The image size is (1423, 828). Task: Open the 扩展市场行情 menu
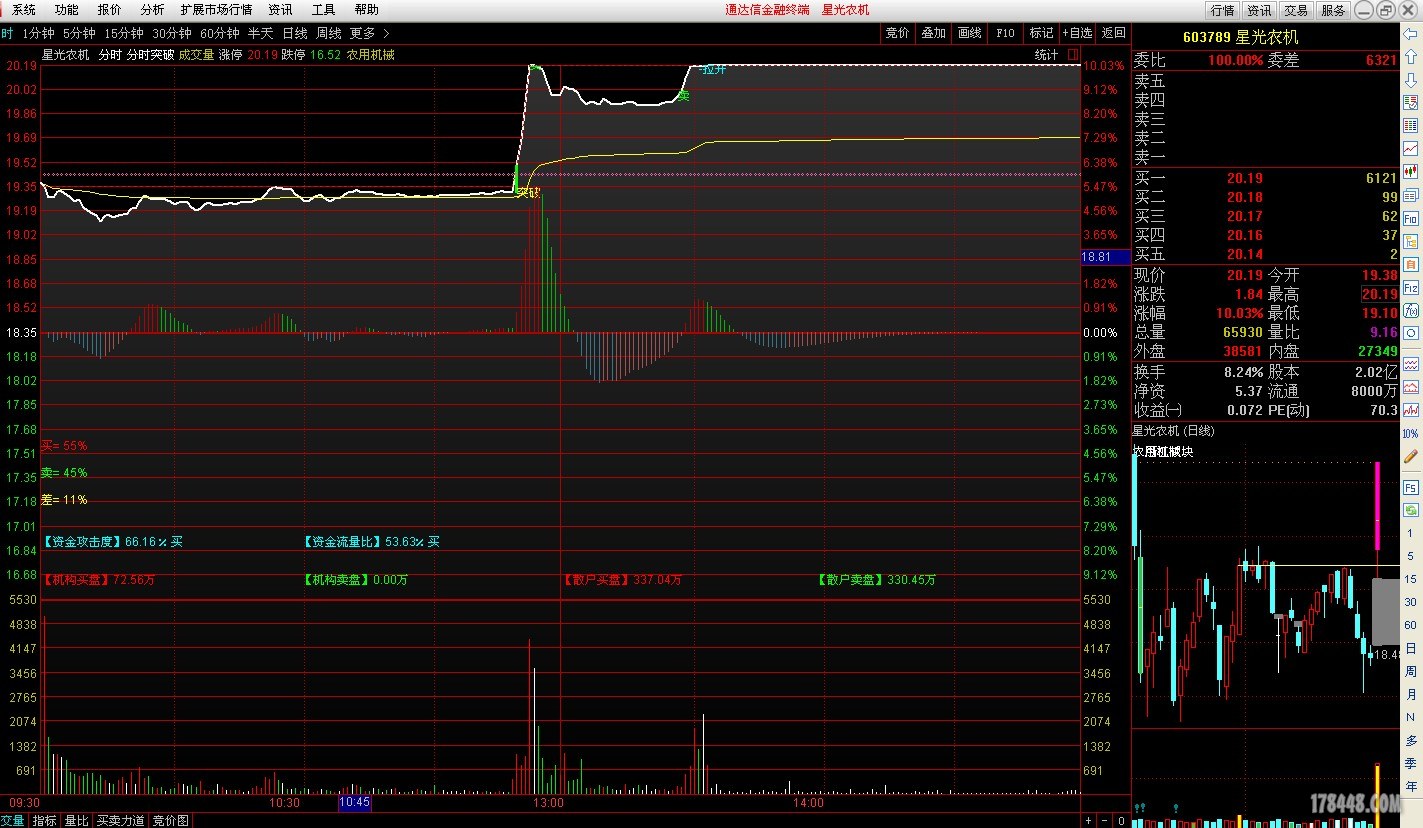pyautogui.click(x=216, y=10)
